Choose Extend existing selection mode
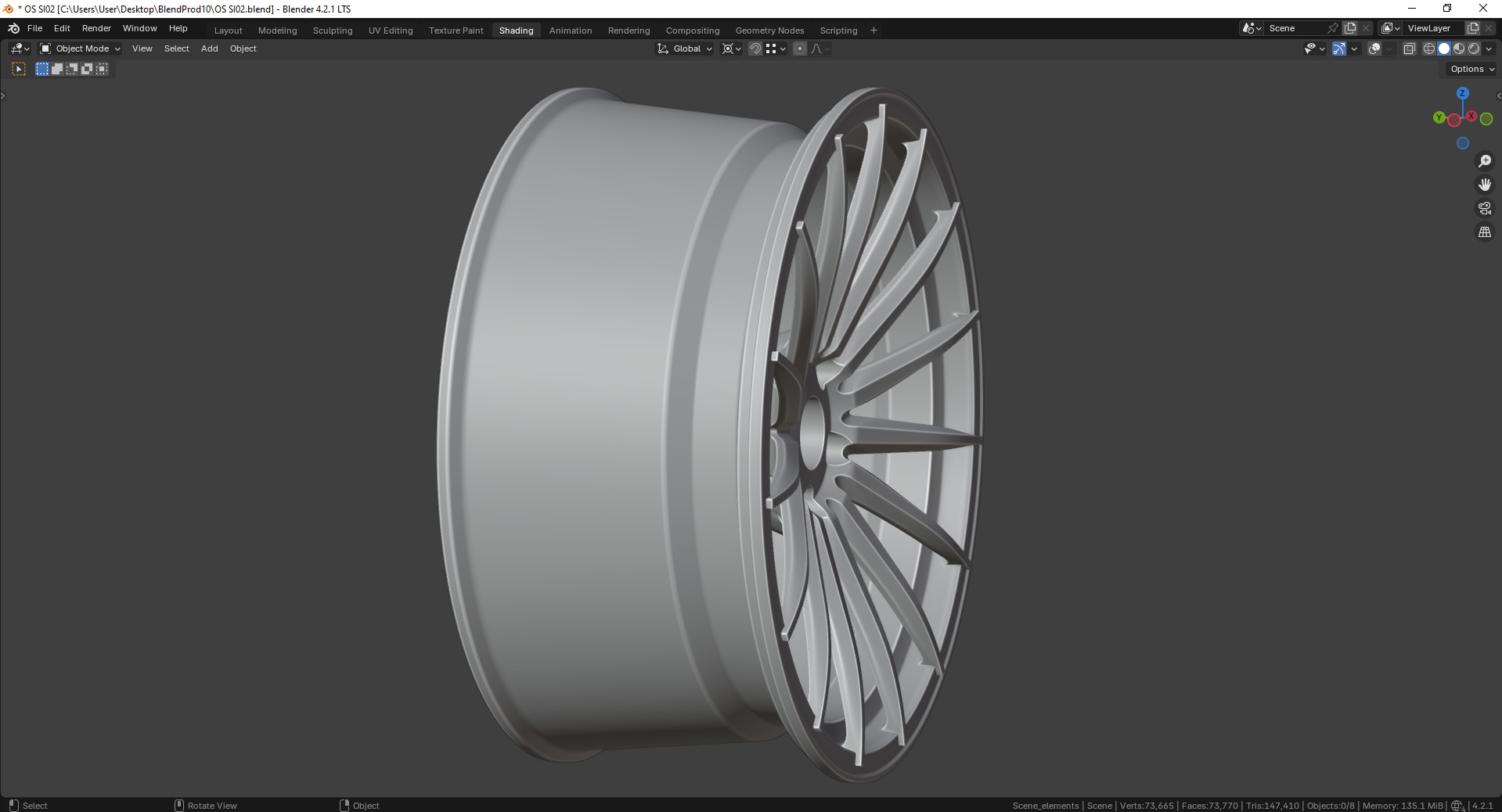The image size is (1502, 812). pyautogui.click(x=57, y=69)
